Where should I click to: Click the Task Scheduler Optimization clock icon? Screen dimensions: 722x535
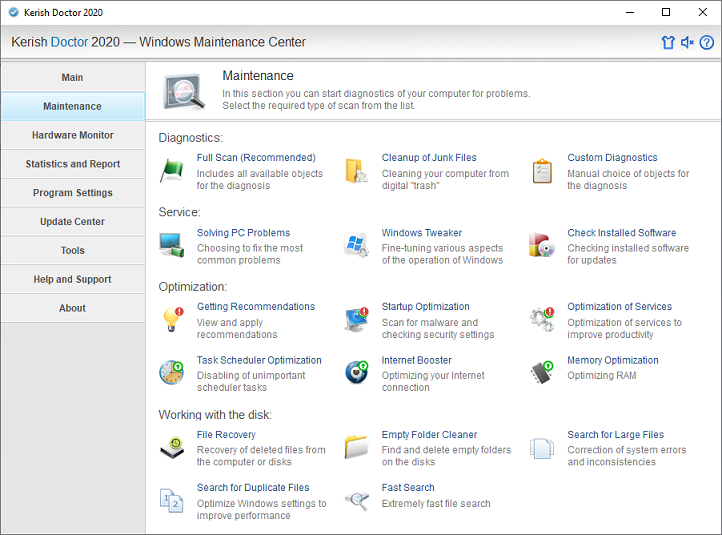(172, 372)
